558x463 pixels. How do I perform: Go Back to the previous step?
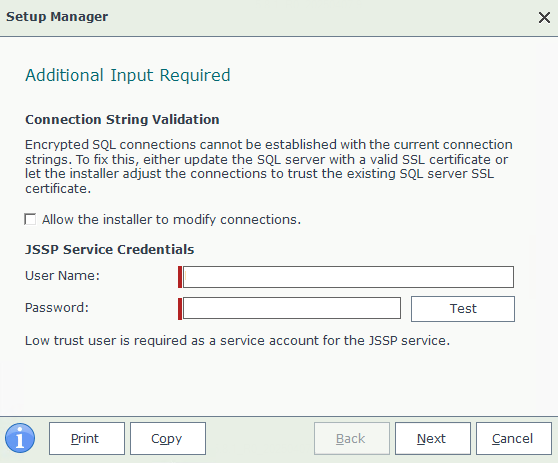352,438
